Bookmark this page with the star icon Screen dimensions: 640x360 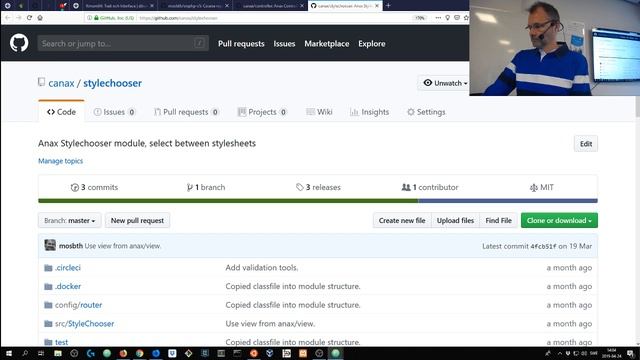466,18
